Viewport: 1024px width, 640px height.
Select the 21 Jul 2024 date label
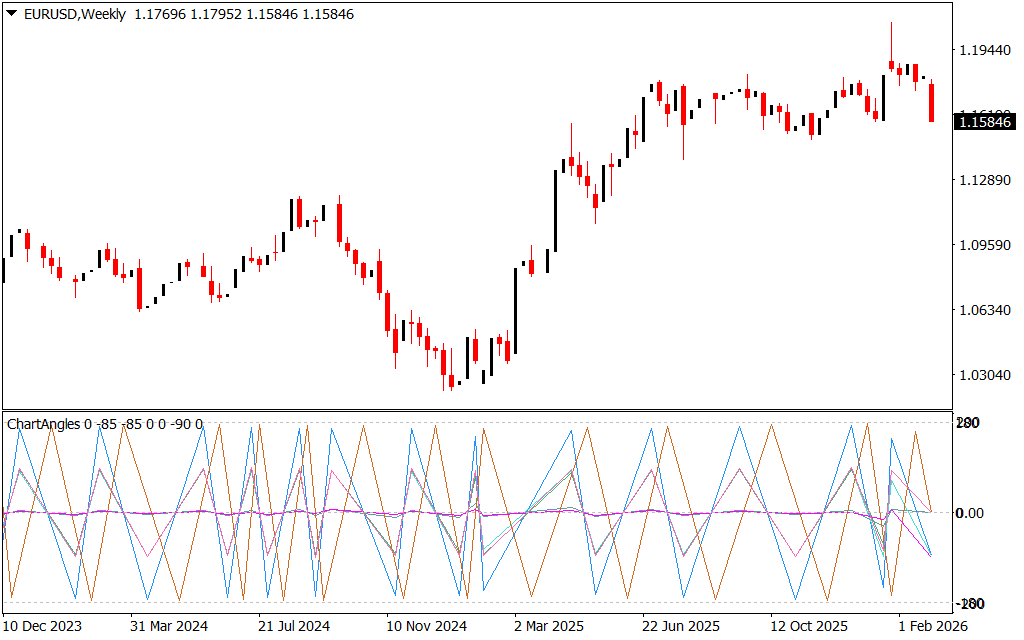coord(293,626)
